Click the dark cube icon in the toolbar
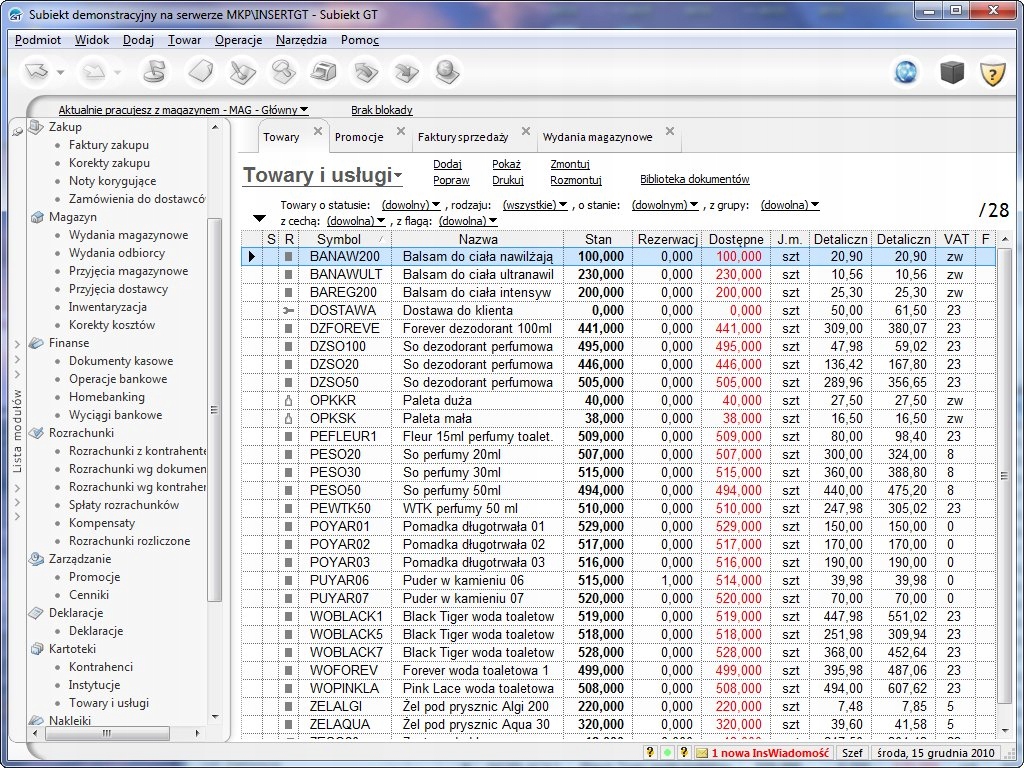This screenshot has height=768, width=1024. pos(950,73)
